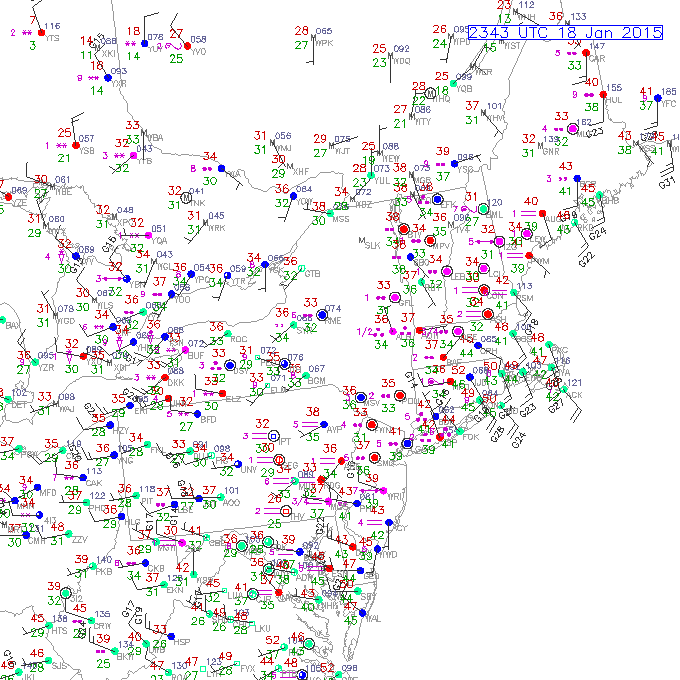
Task: Select the BUF station identifier
Action: point(196,355)
